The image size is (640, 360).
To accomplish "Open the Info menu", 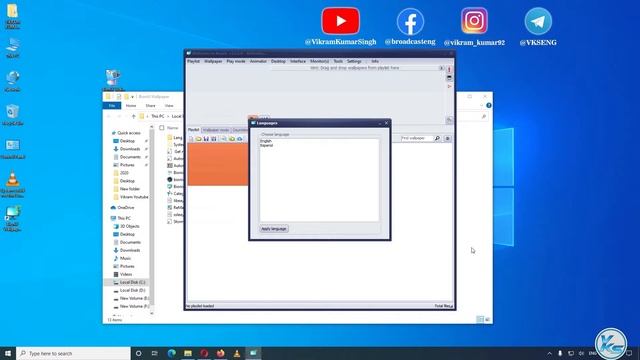I will click(375, 61).
